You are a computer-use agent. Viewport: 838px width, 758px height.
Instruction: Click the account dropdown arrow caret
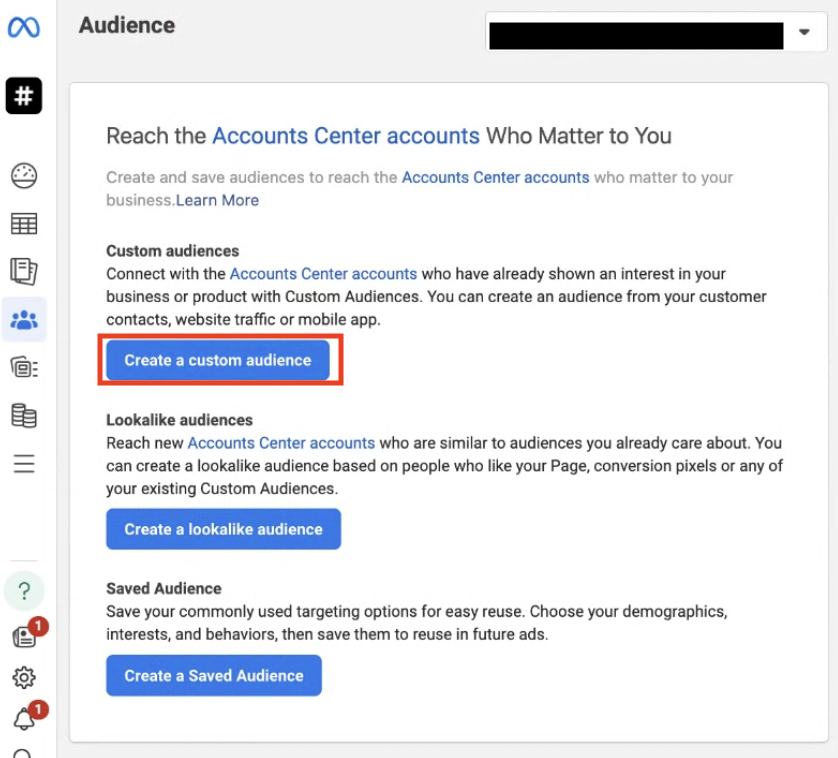click(804, 33)
